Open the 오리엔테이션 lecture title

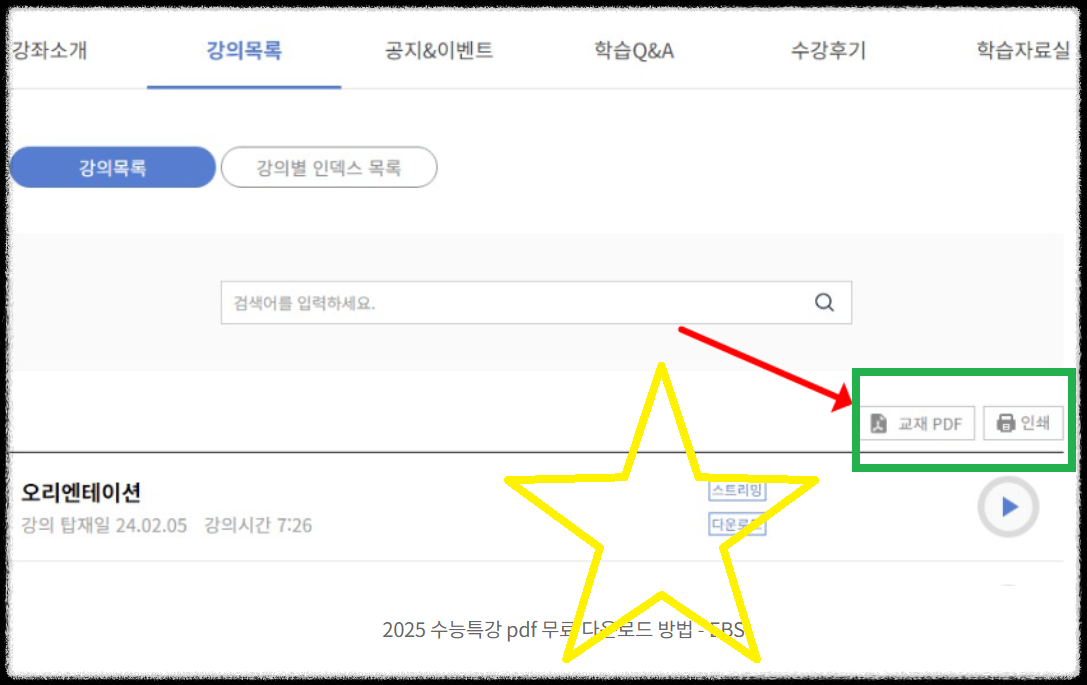81,492
